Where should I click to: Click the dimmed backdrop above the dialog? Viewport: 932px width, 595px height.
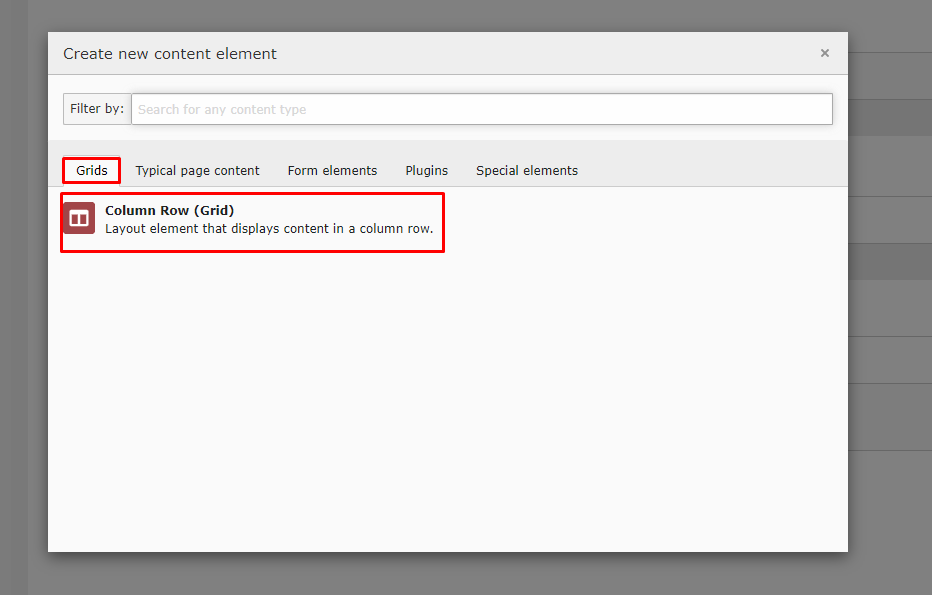[x=450, y=14]
